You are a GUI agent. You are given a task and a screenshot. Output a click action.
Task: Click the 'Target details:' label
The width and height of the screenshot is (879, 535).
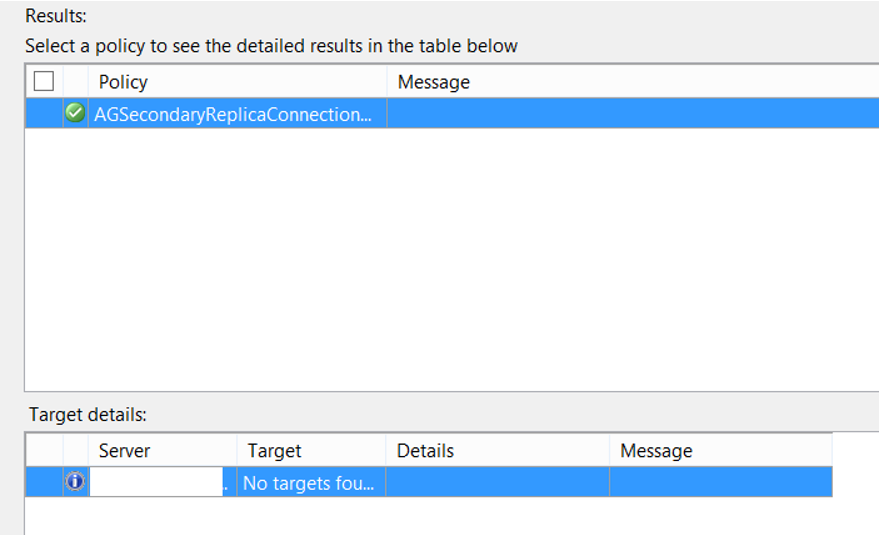pyautogui.click(x=87, y=414)
